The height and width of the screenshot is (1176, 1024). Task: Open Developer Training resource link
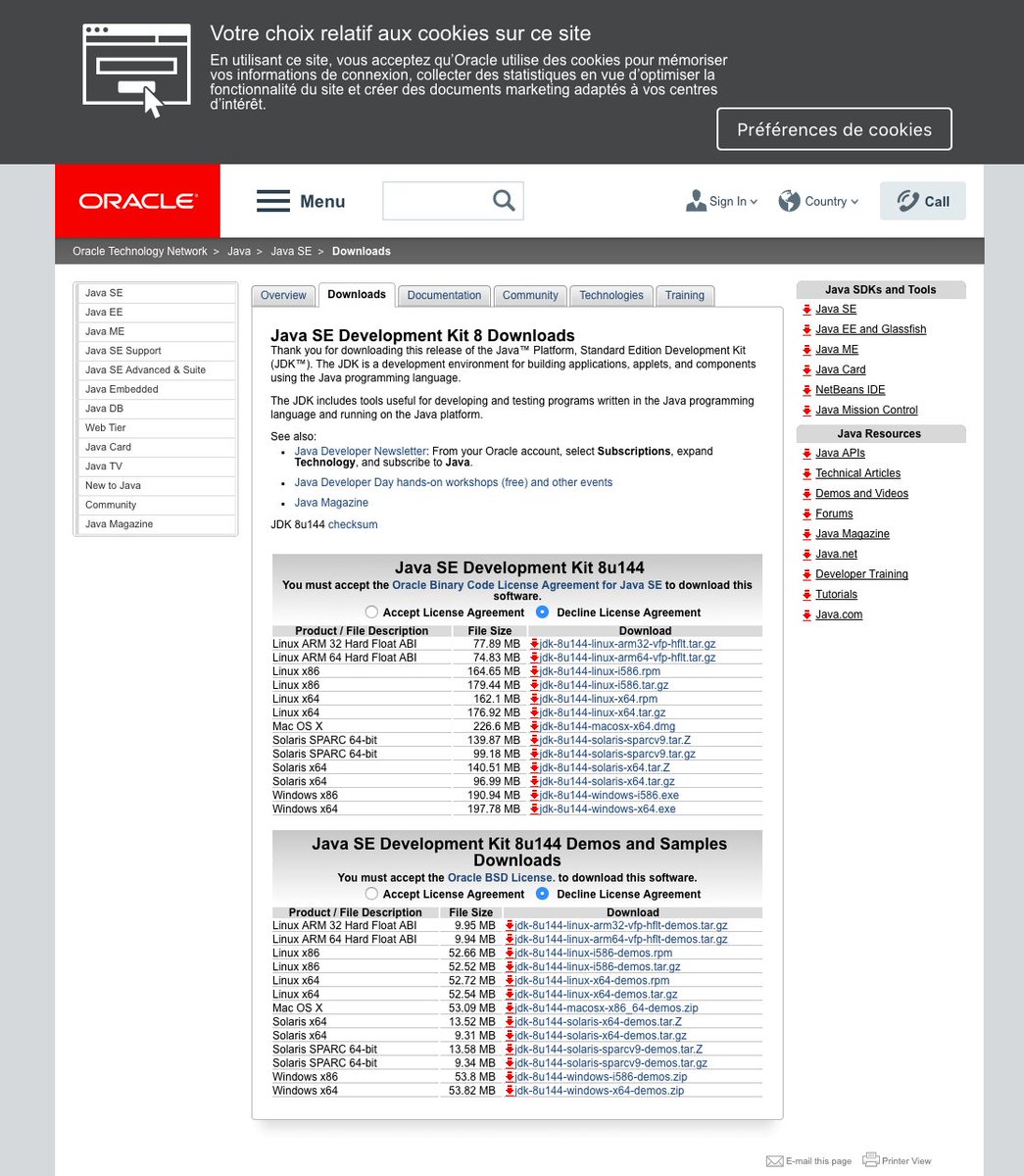[x=861, y=574]
